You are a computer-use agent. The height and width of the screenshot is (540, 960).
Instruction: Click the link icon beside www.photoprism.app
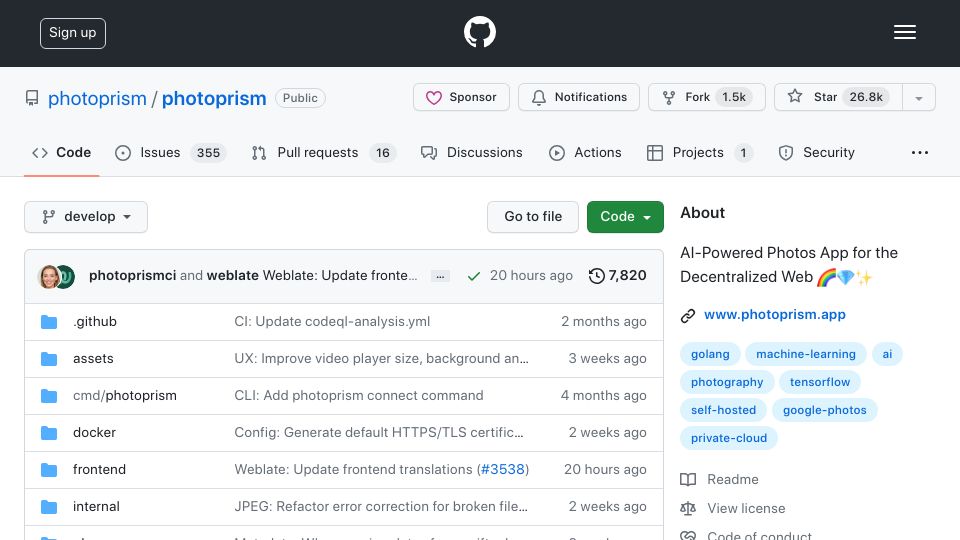pyautogui.click(x=688, y=315)
